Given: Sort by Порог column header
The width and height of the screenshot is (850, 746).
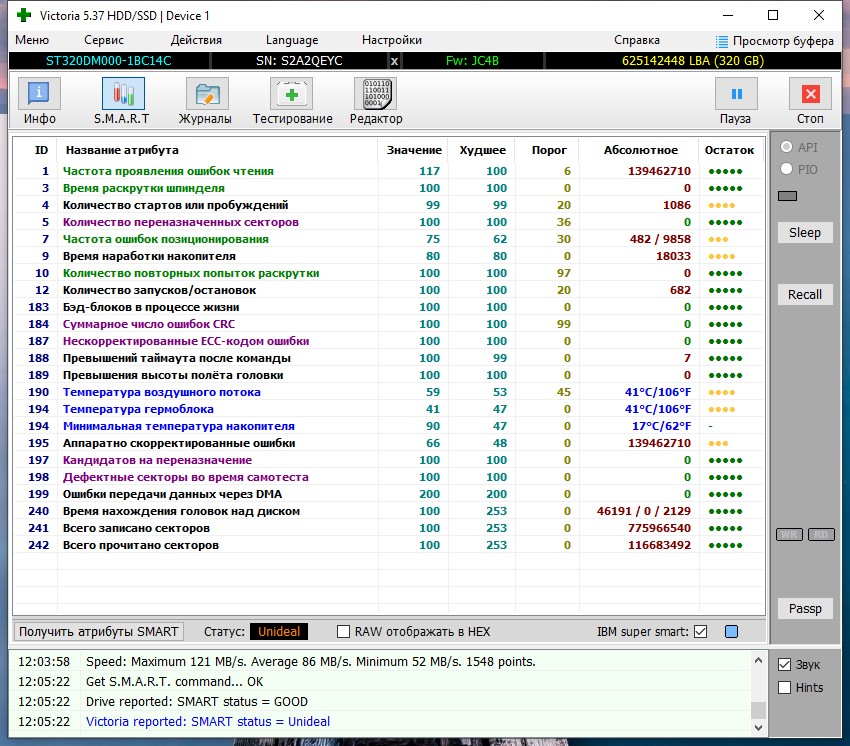Looking at the screenshot, I should (x=549, y=150).
